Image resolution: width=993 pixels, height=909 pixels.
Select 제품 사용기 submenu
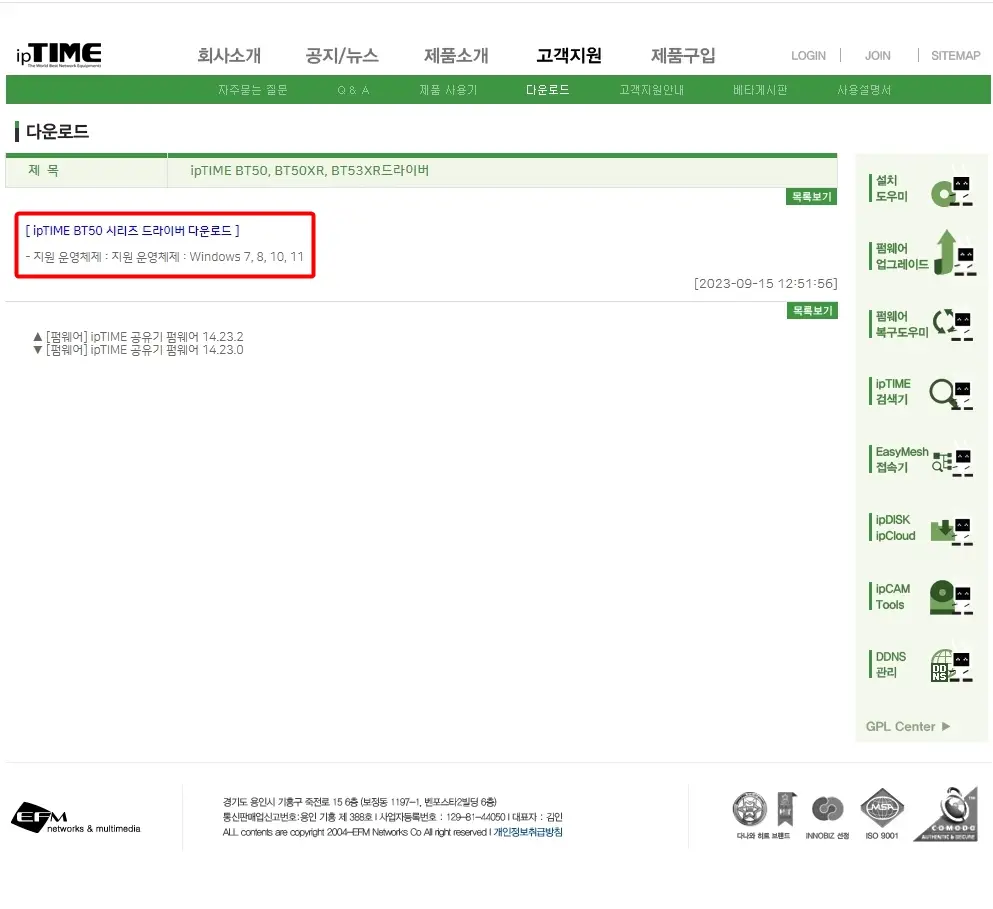pyautogui.click(x=448, y=90)
